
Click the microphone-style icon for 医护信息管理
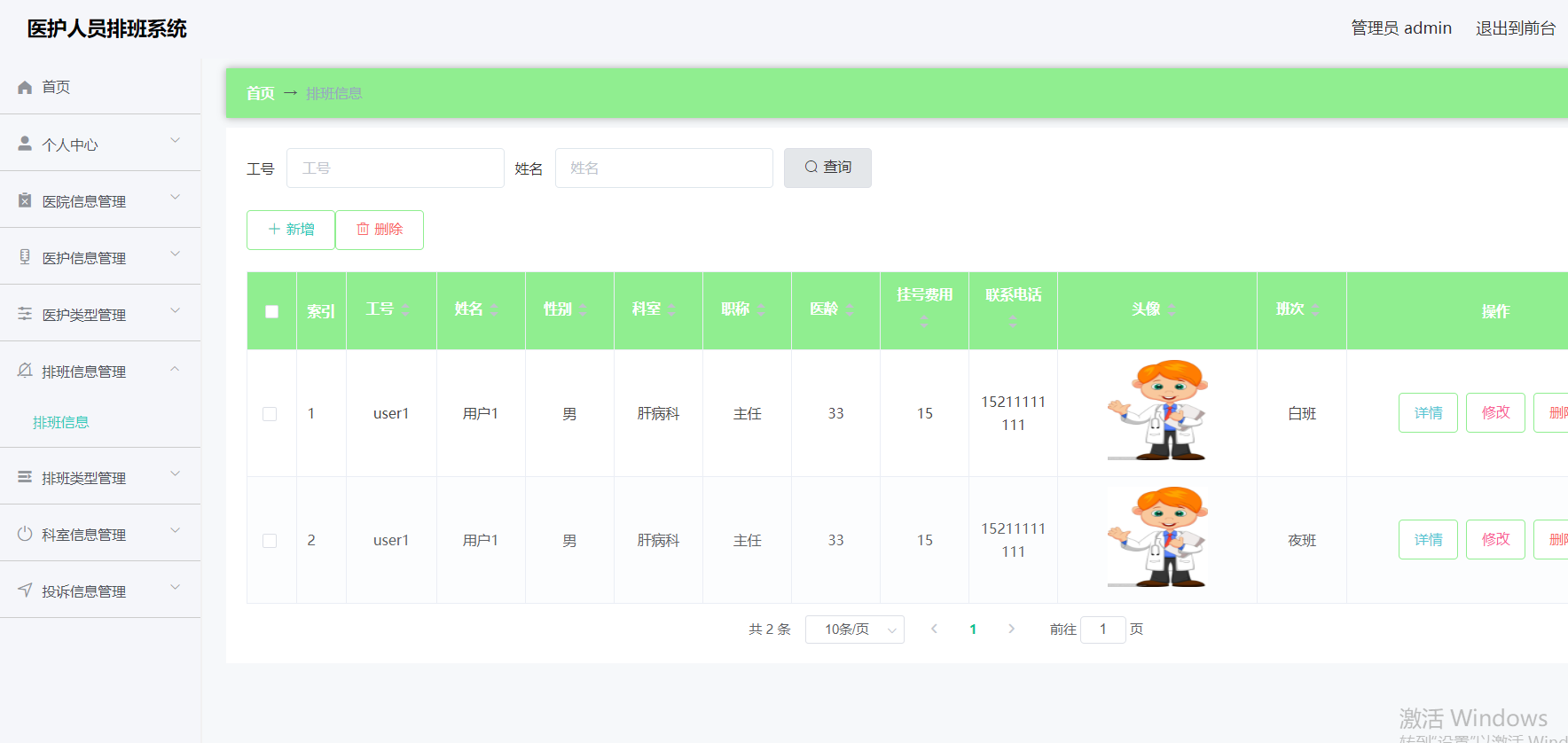pos(25,257)
